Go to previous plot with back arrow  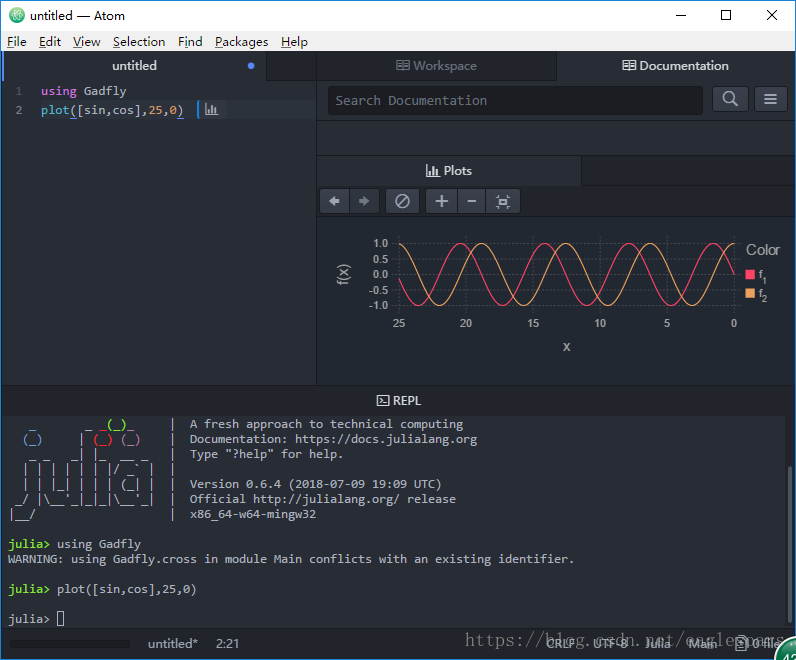pyautogui.click(x=335, y=202)
